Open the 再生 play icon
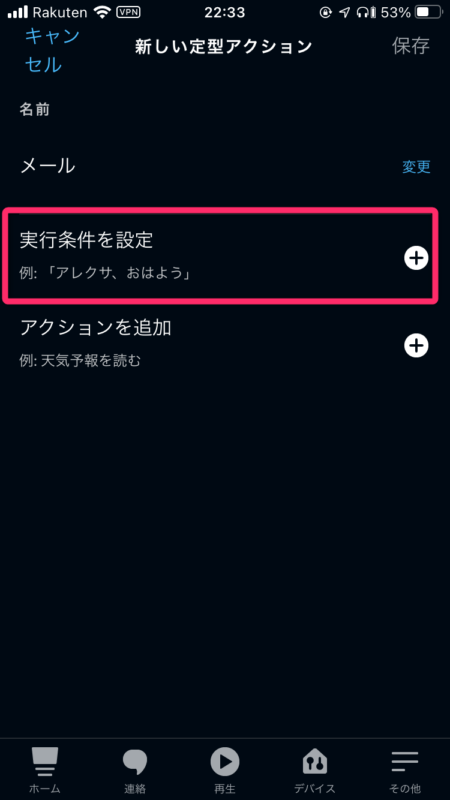Viewport: 450px width, 800px height. click(x=225, y=762)
